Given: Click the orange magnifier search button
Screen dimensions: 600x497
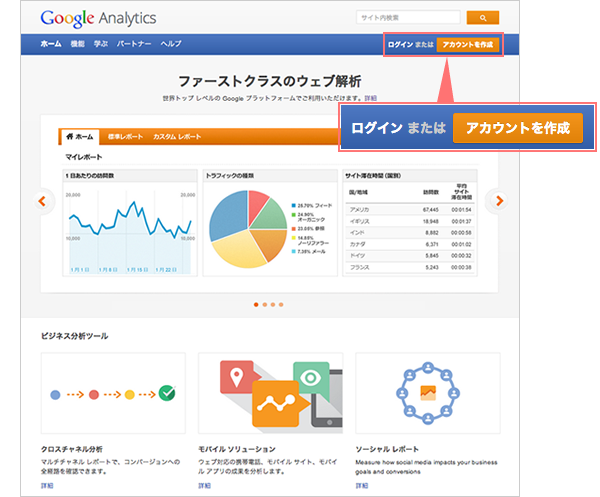Looking at the screenshot, I should click(x=483, y=18).
